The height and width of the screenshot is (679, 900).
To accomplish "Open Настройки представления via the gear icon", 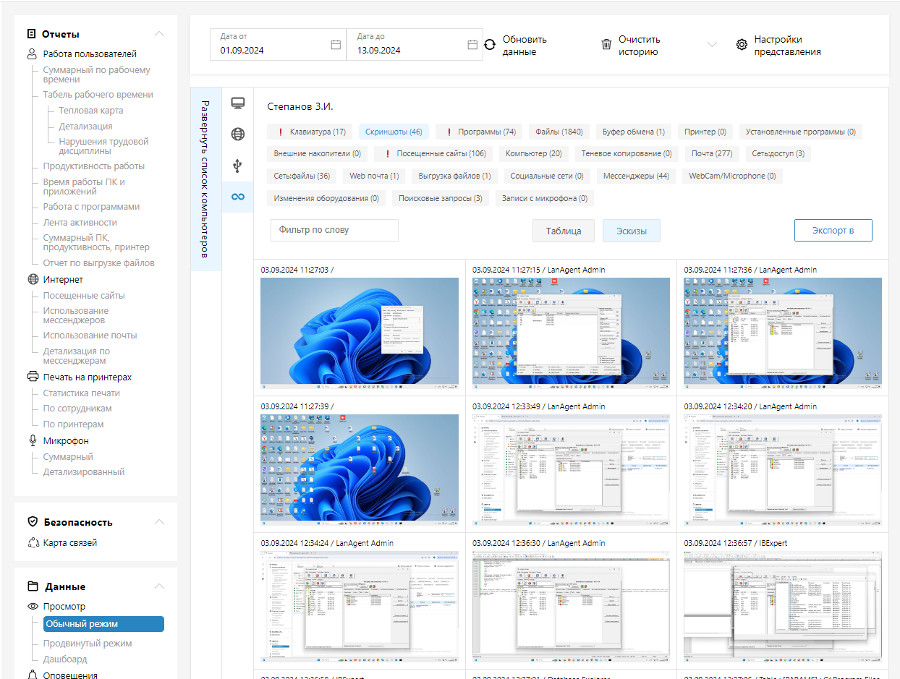I will [741, 44].
